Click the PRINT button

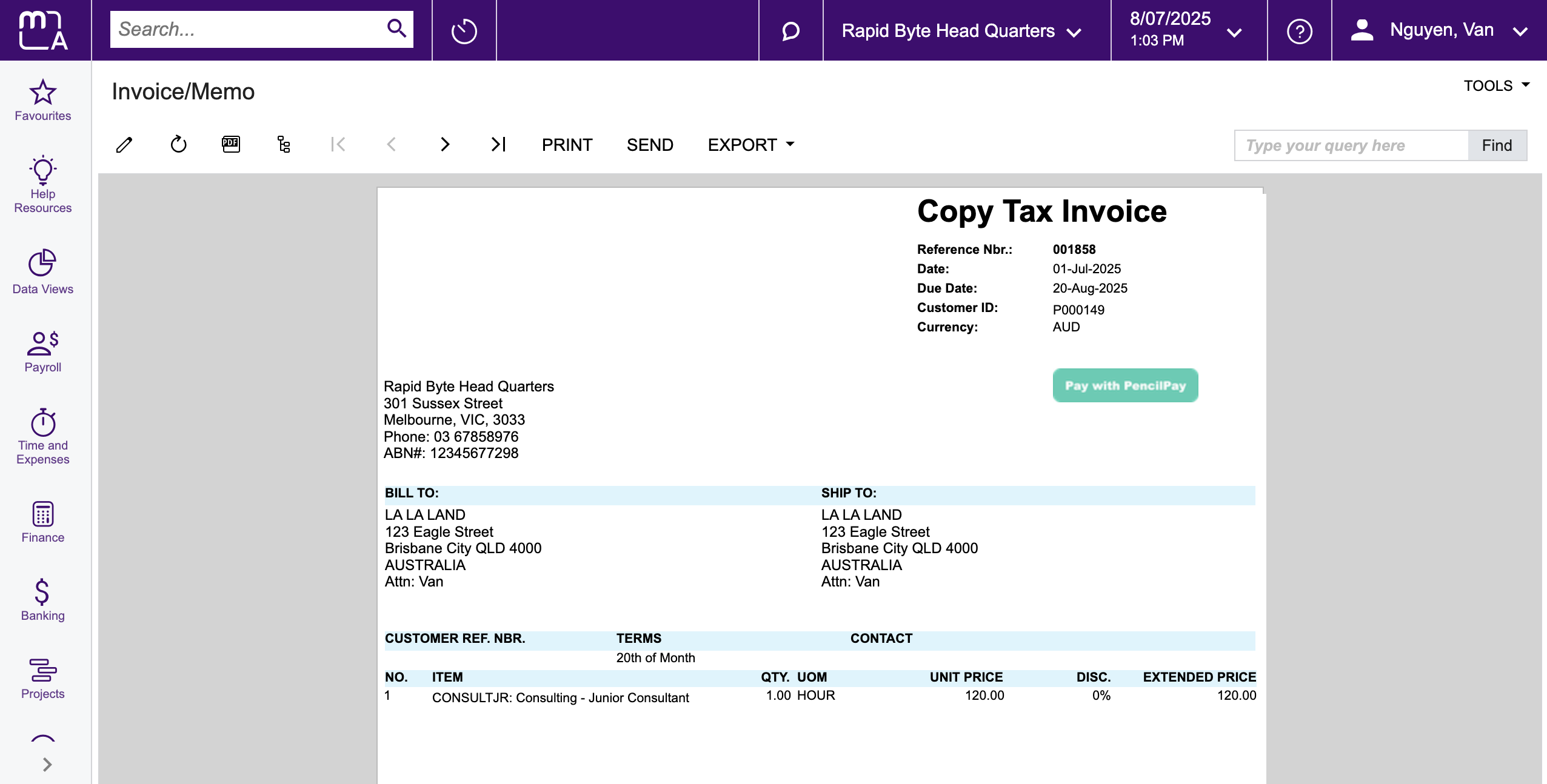point(567,145)
